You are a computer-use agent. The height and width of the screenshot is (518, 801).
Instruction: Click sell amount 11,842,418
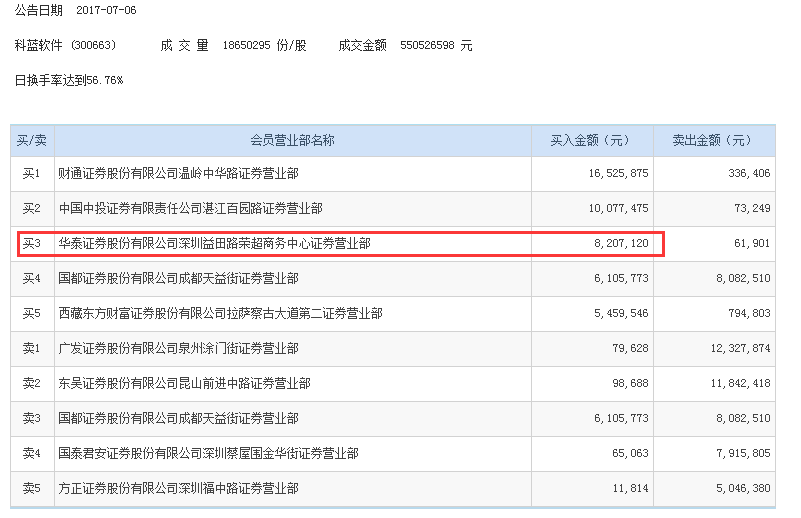pyautogui.click(x=740, y=384)
